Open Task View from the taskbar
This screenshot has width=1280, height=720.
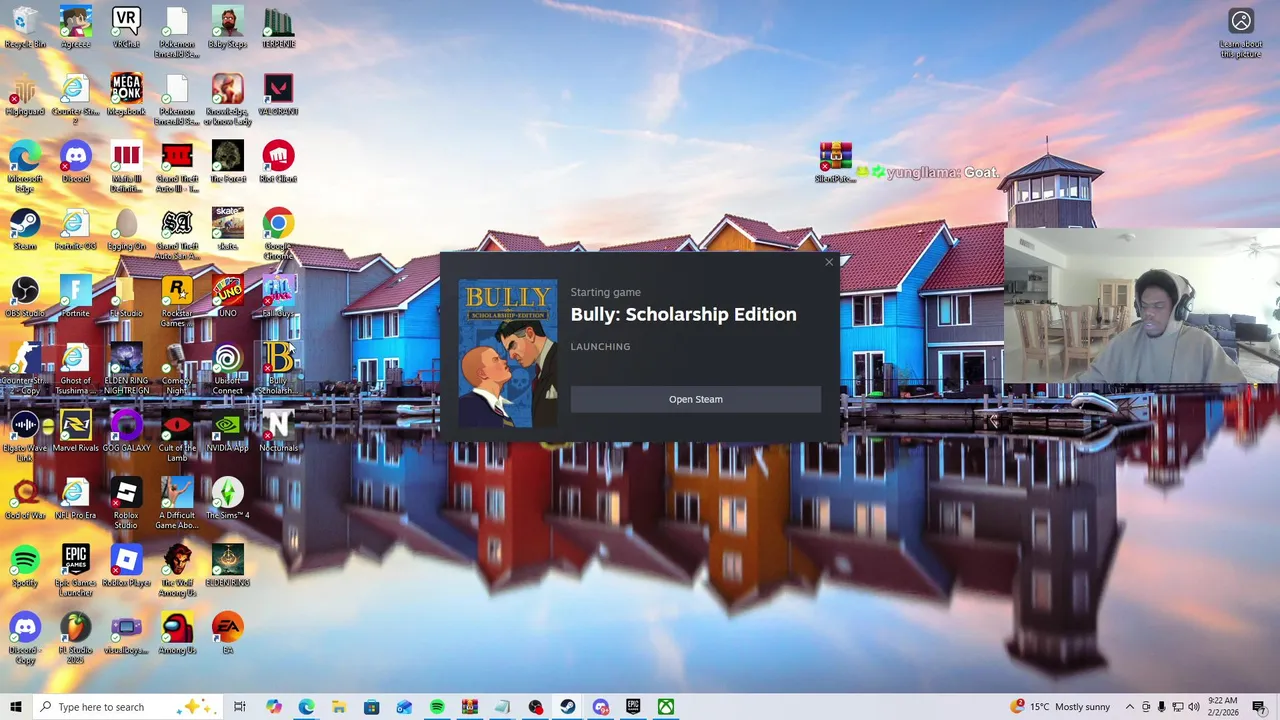pyautogui.click(x=240, y=707)
